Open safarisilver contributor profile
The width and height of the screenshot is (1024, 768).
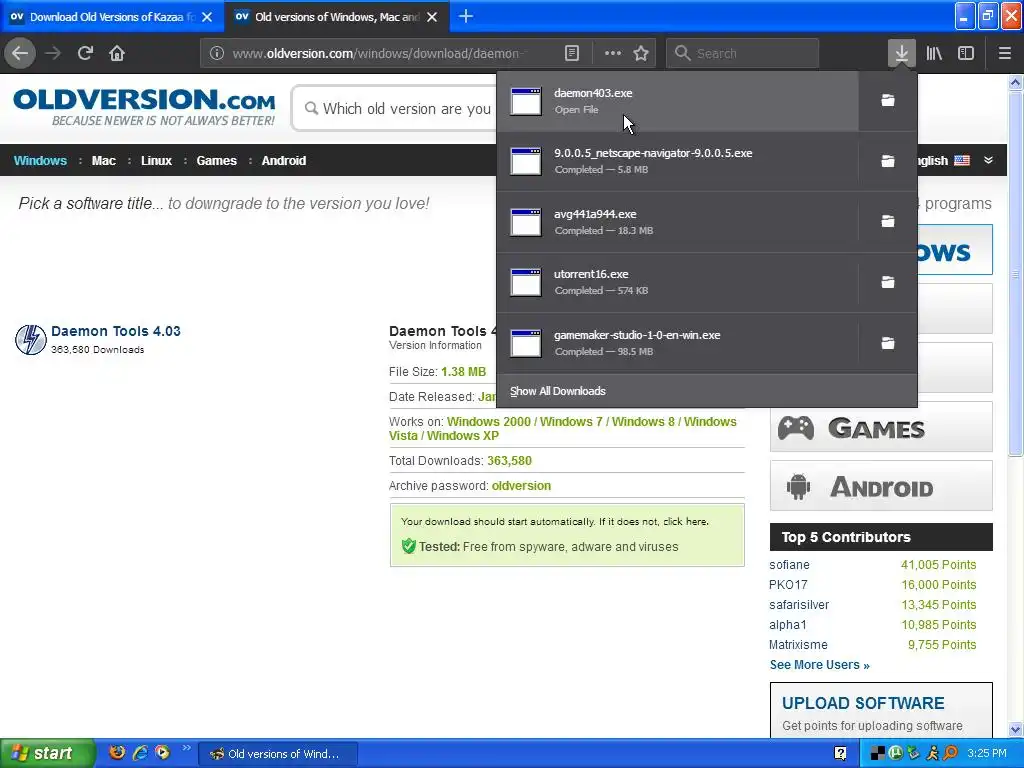tap(799, 605)
